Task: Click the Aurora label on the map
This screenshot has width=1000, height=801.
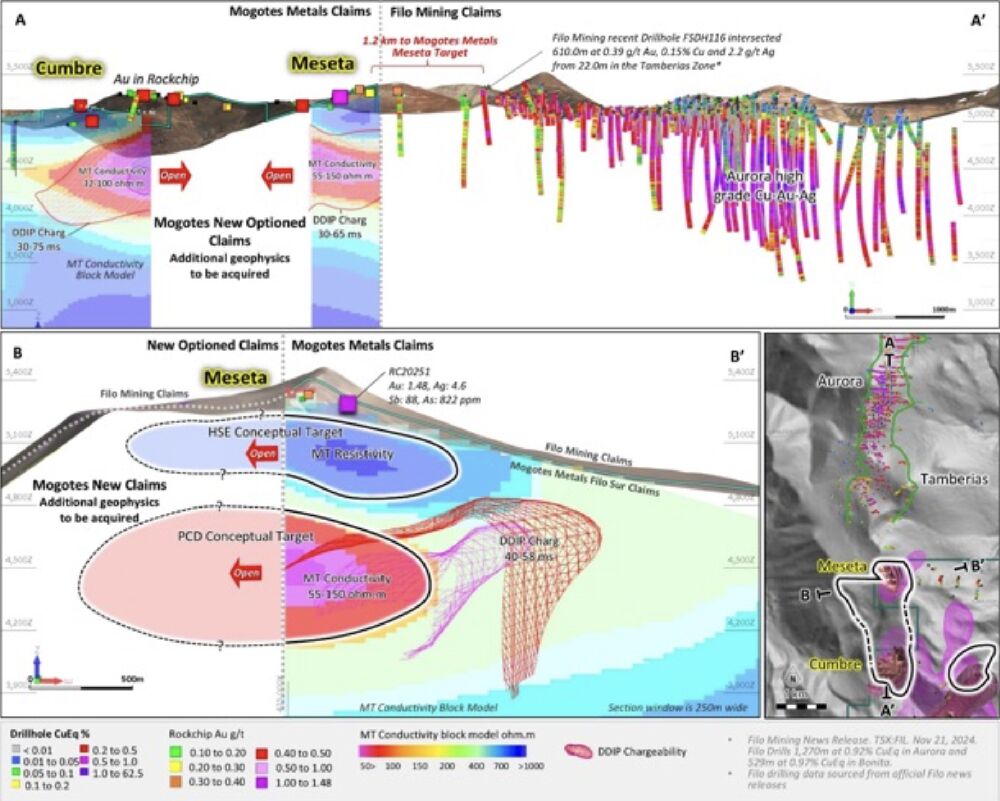Action: click(840, 381)
